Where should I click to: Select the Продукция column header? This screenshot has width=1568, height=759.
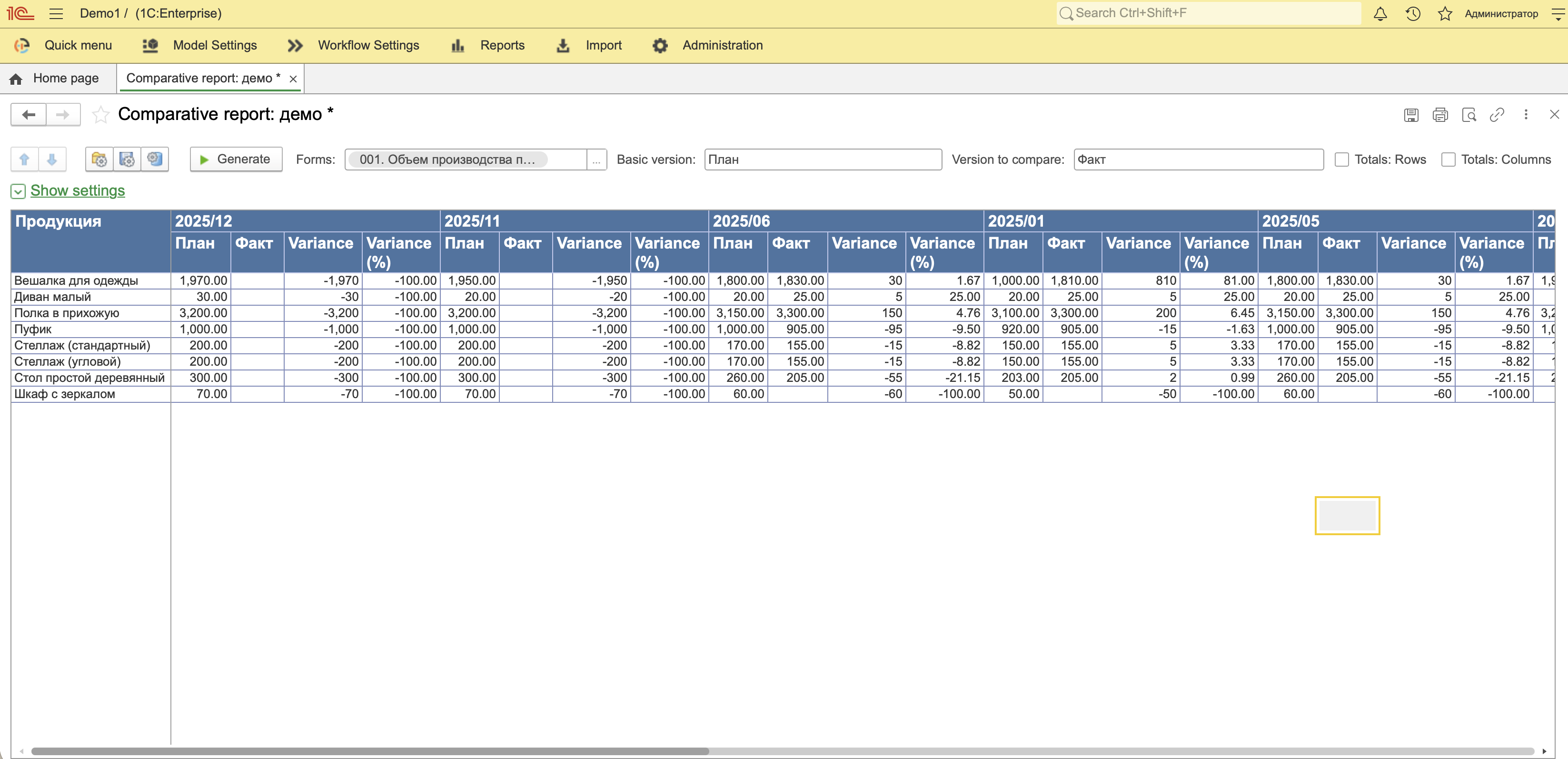coord(91,241)
